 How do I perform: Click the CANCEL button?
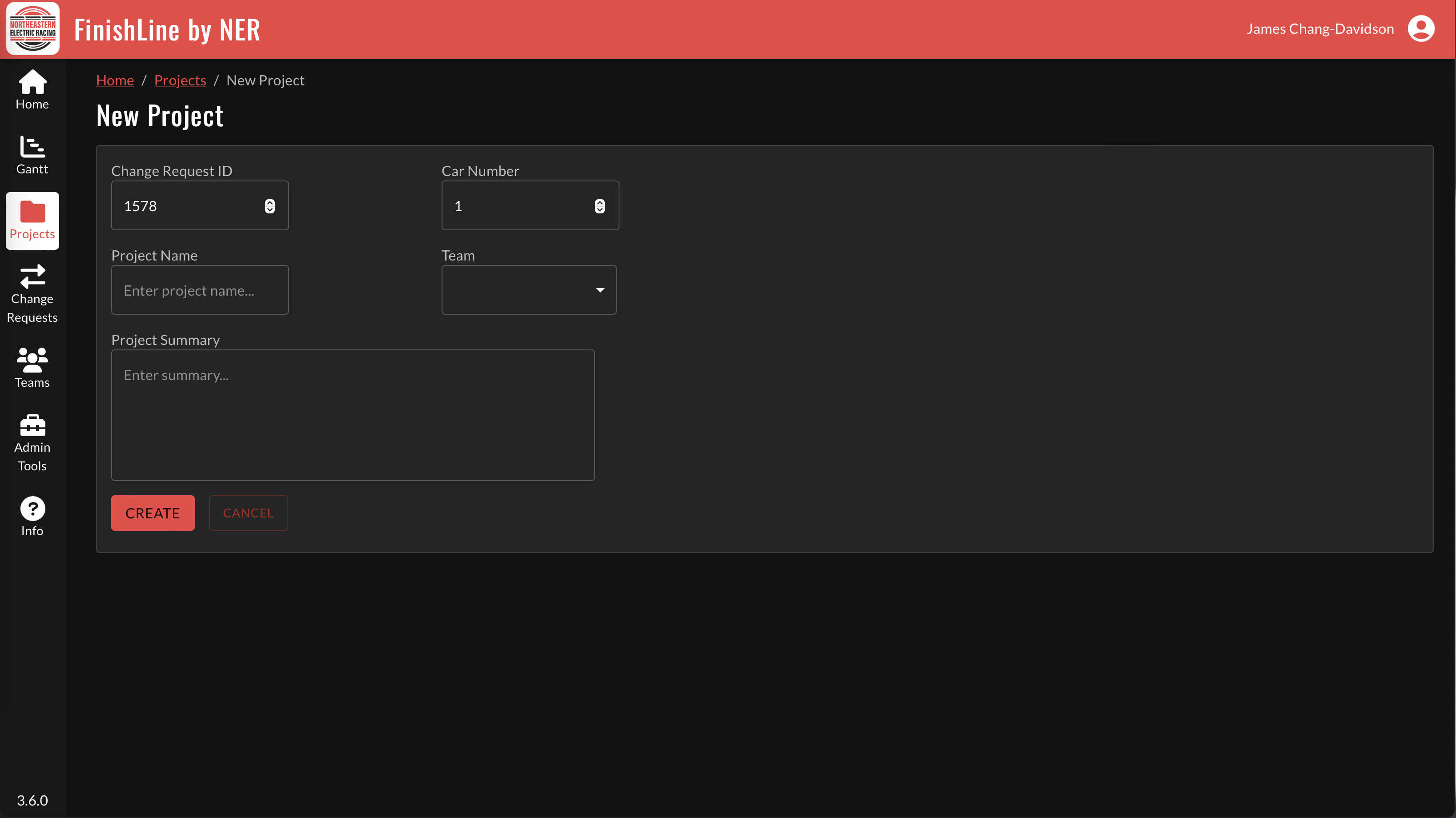248,513
